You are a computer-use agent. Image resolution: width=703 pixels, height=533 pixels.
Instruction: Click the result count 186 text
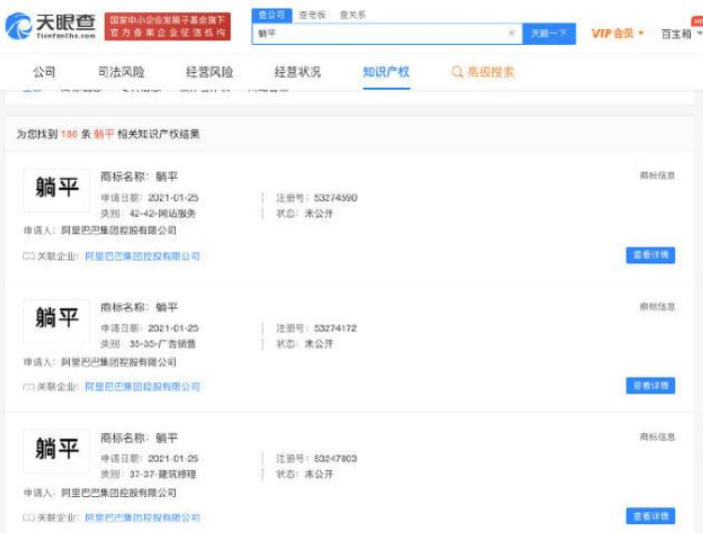[69, 134]
